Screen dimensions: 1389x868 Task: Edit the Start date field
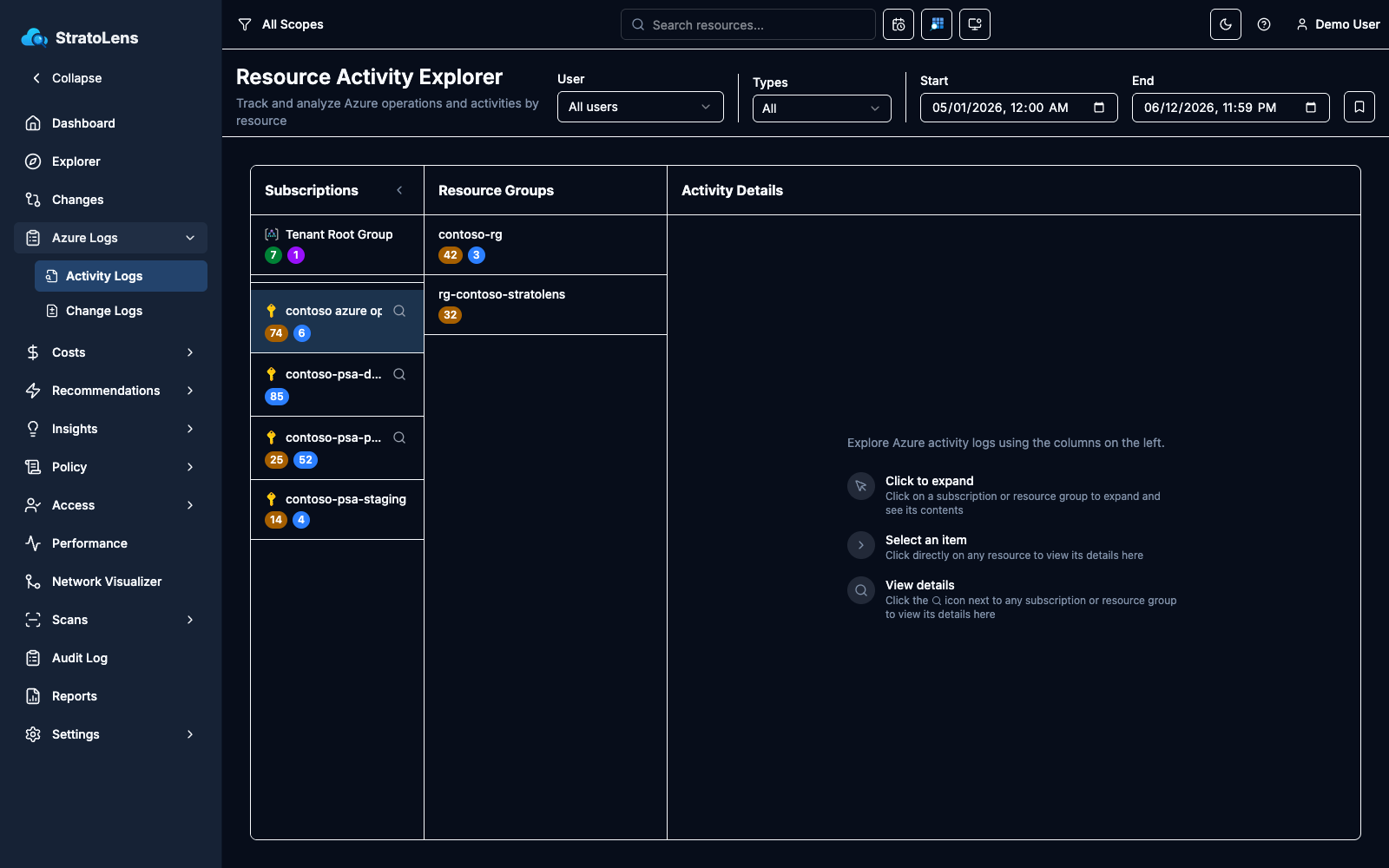[x=1019, y=108]
